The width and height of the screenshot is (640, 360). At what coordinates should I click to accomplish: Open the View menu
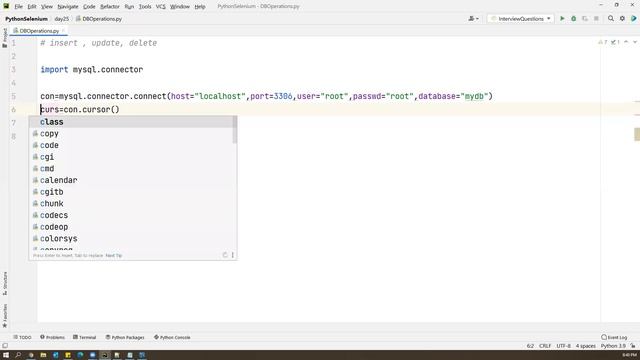47,7
